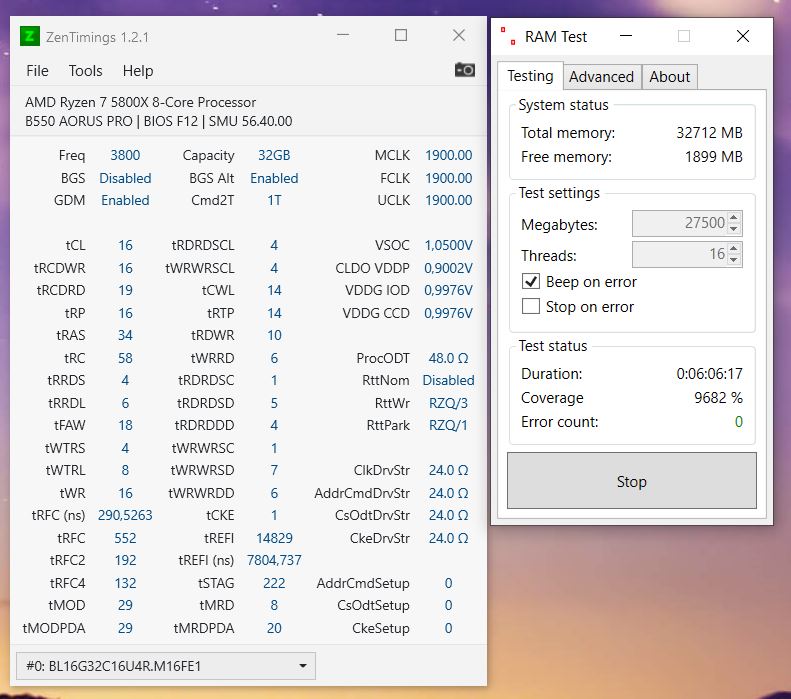Viewport: 791px width, 699px height.
Task: Click the red RAM Test app icon
Action: (x=508, y=36)
